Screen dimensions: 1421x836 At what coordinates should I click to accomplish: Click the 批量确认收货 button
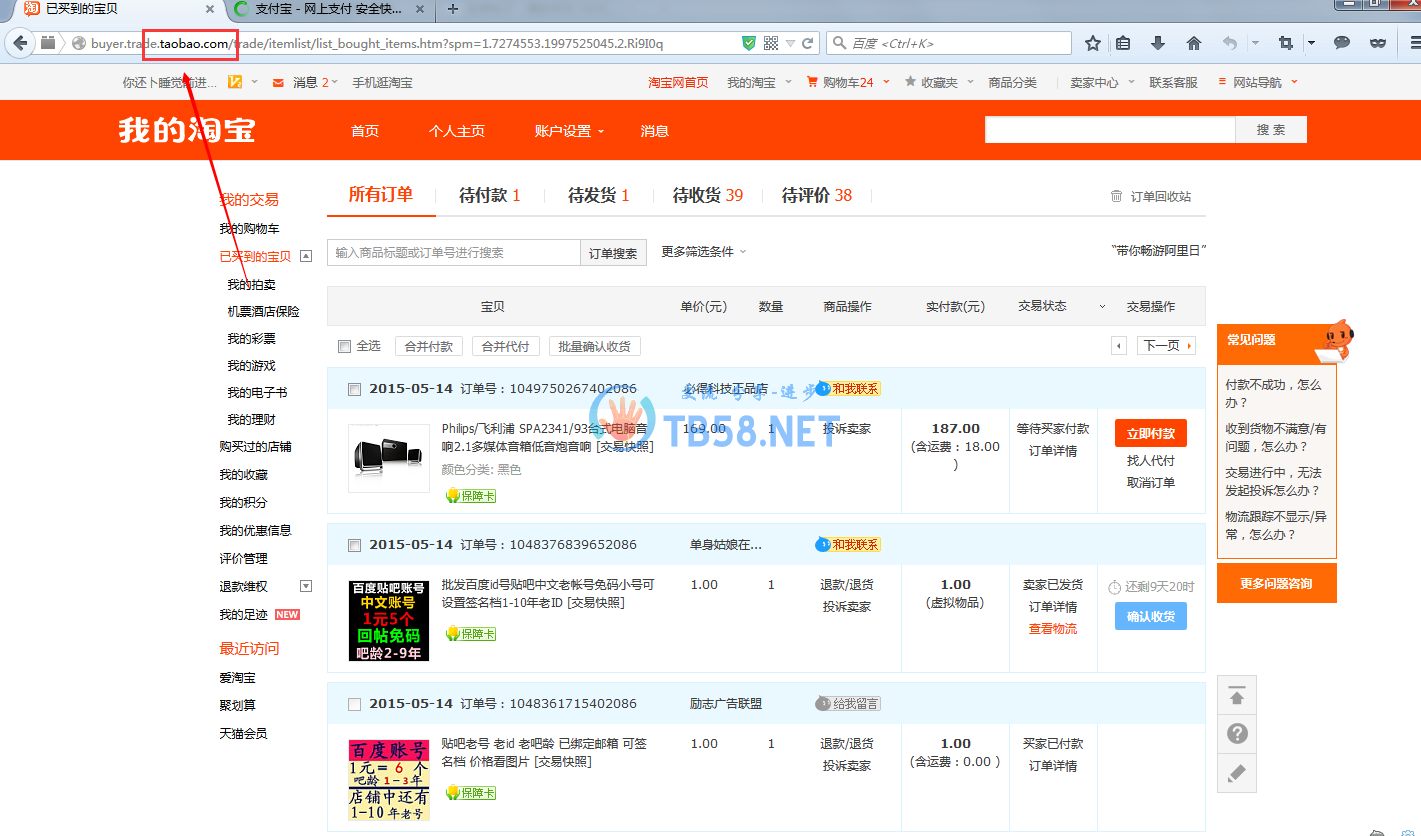point(594,346)
